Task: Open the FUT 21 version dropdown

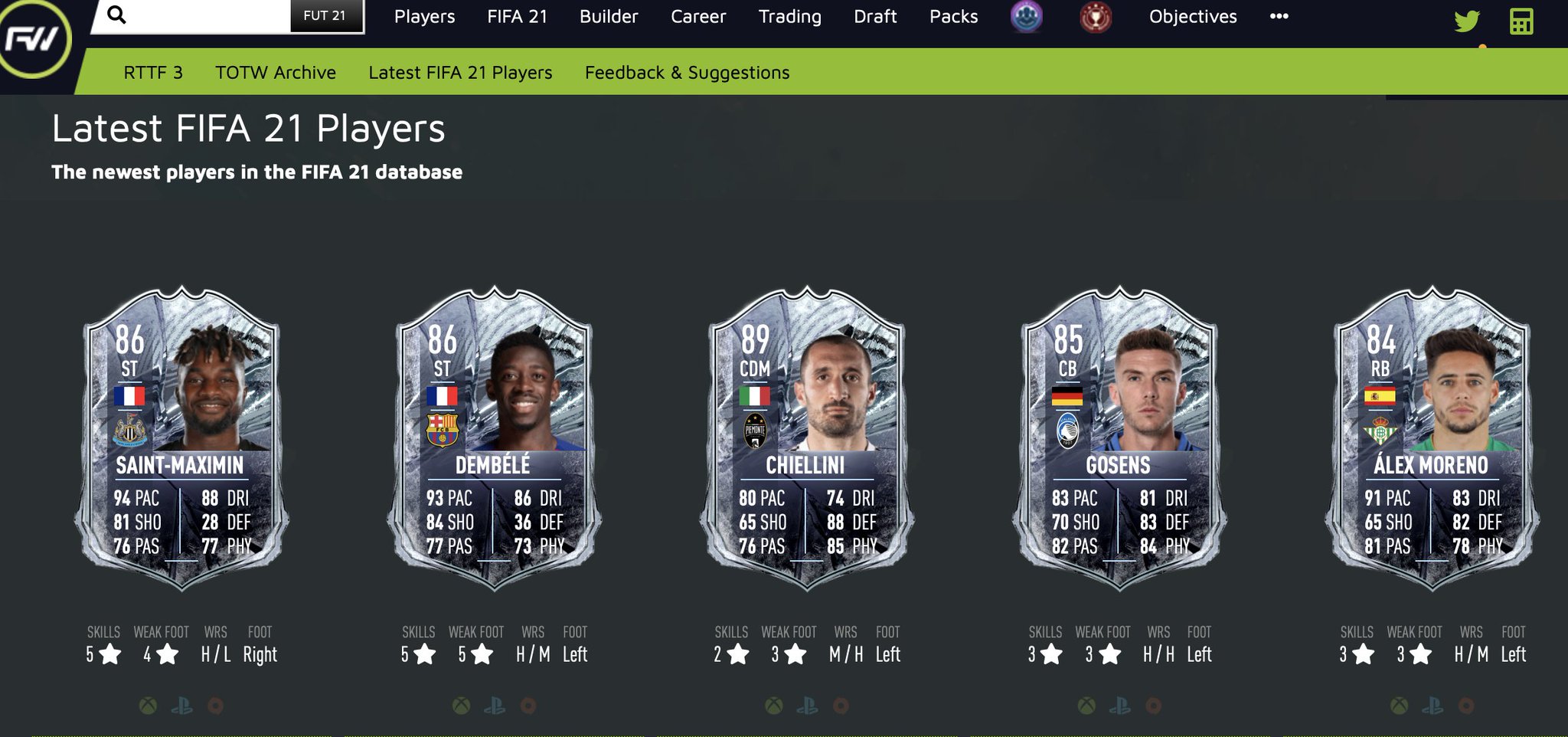Action: pyautogui.click(x=325, y=16)
